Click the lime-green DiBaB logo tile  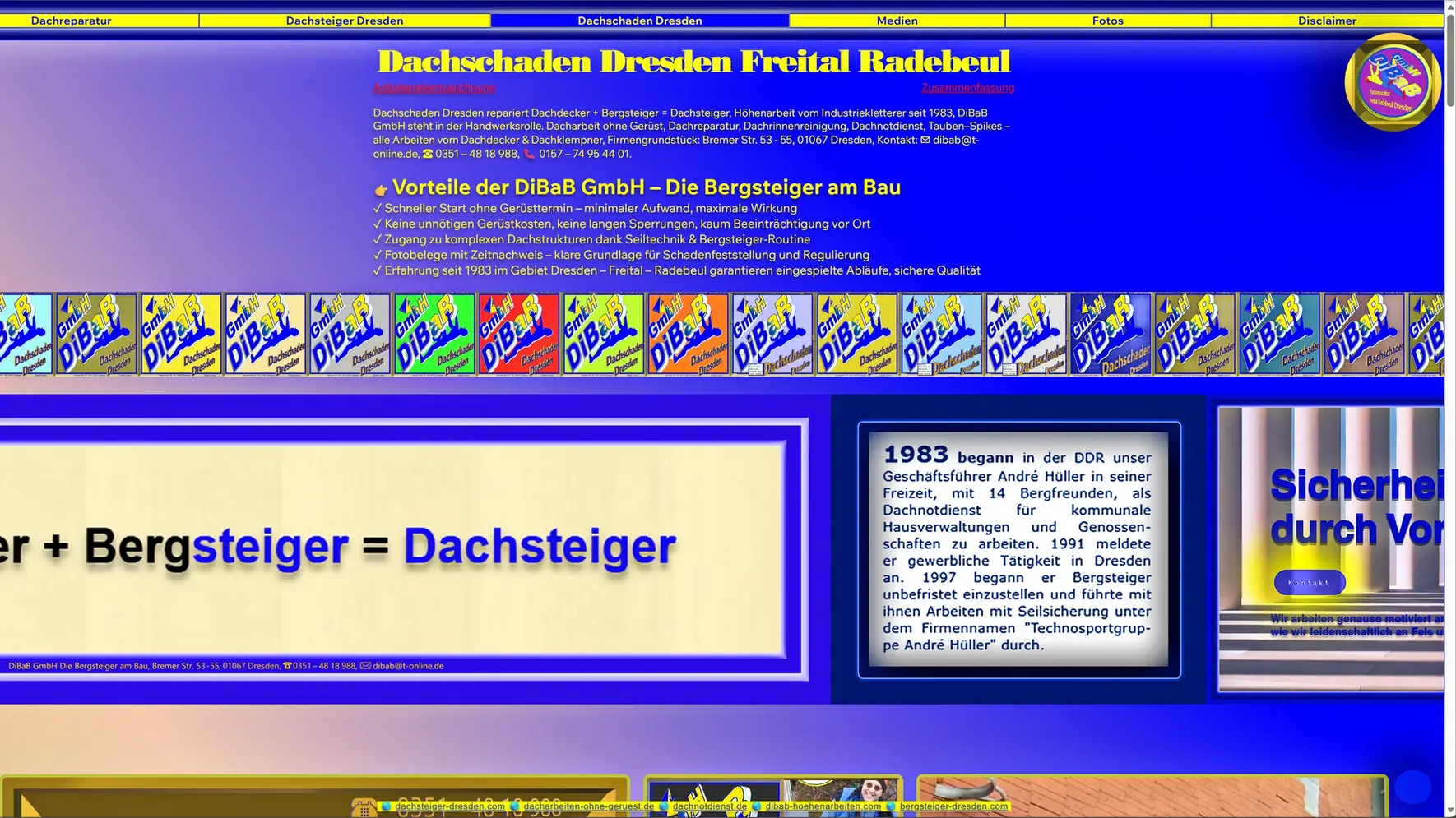pyautogui.click(x=604, y=334)
